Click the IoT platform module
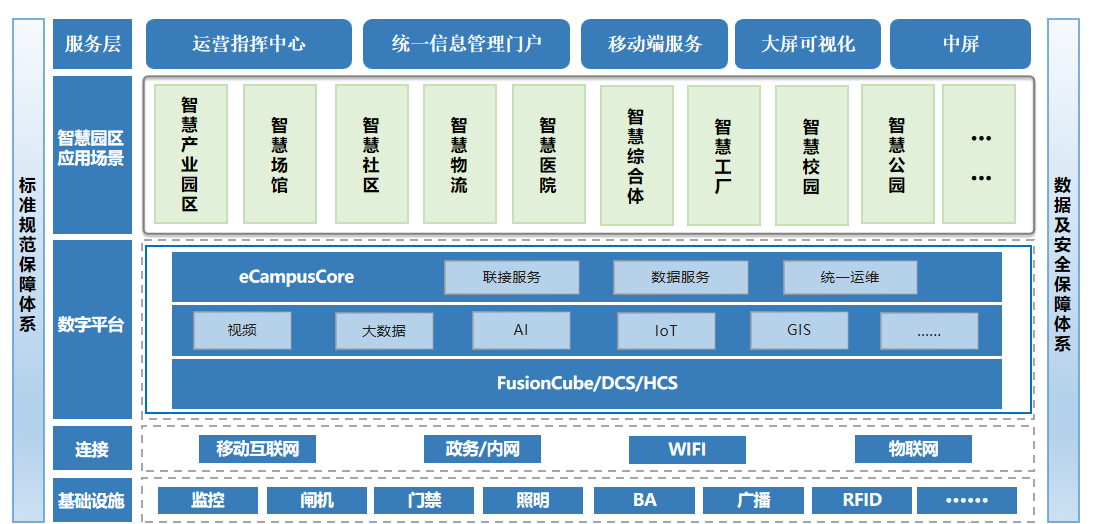The width and height of the screenshot is (1105, 524). tap(666, 330)
